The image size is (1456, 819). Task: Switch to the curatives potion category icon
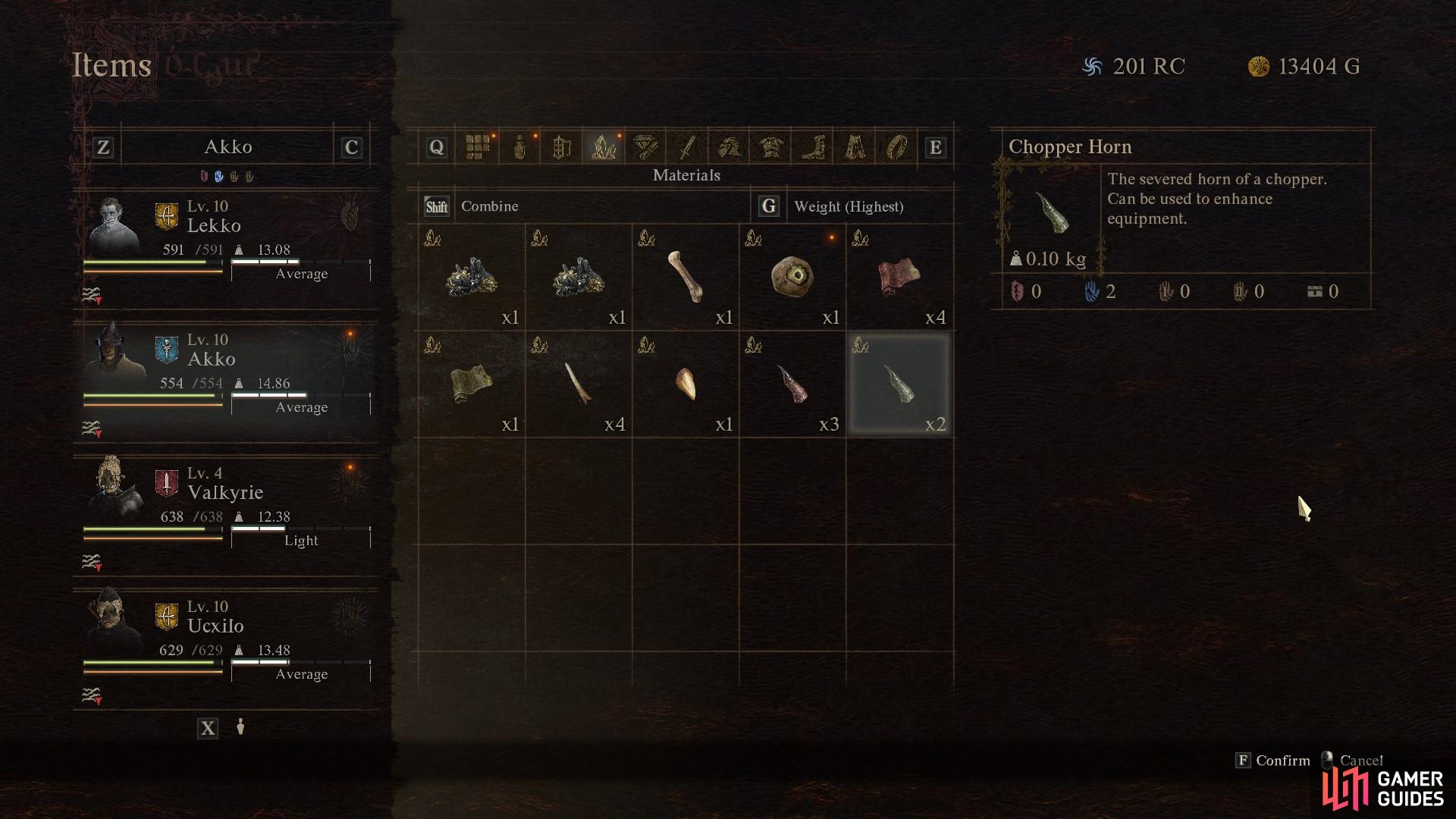[x=519, y=147]
